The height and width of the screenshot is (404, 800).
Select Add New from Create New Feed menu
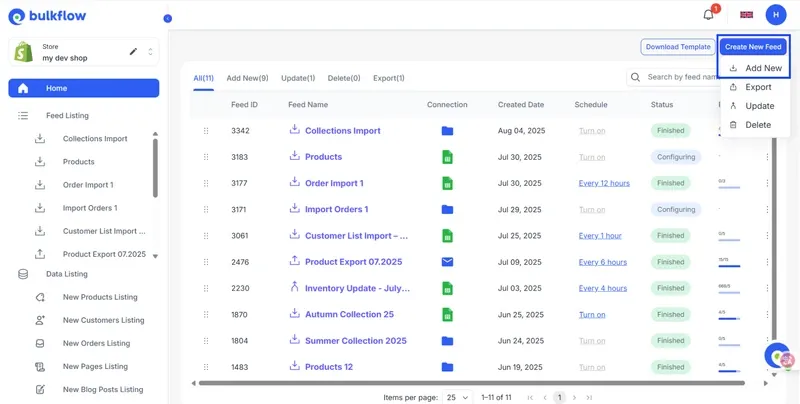pos(755,68)
